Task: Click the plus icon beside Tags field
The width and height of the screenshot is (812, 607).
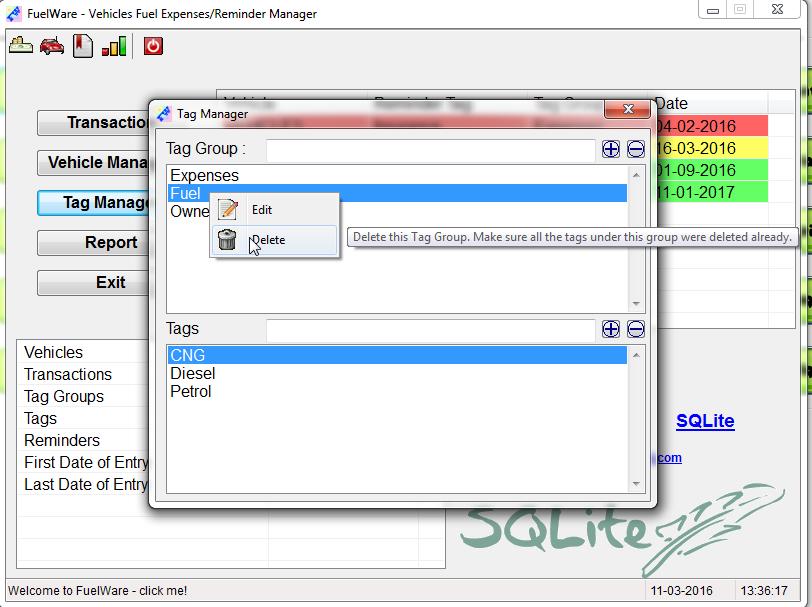Action: (611, 329)
